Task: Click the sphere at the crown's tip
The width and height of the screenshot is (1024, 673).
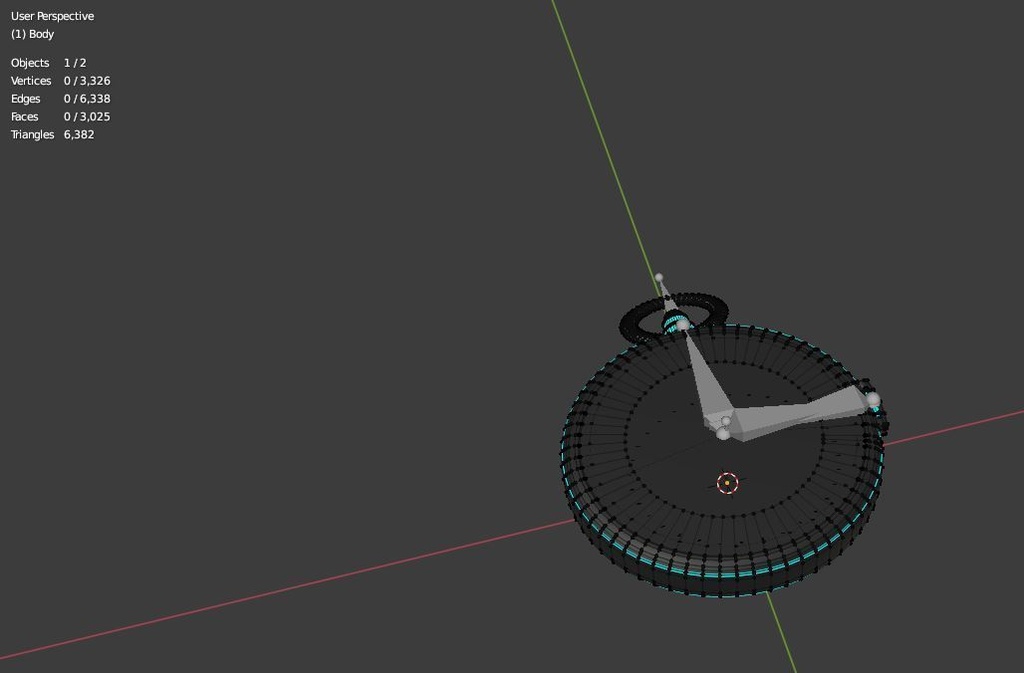Action: coord(660,277)
